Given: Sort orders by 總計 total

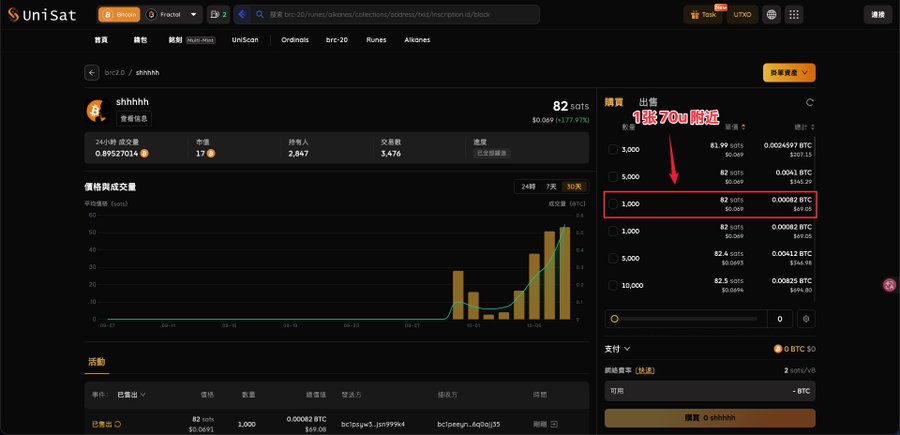Looking at the screenshot, I should click(804, 127).
